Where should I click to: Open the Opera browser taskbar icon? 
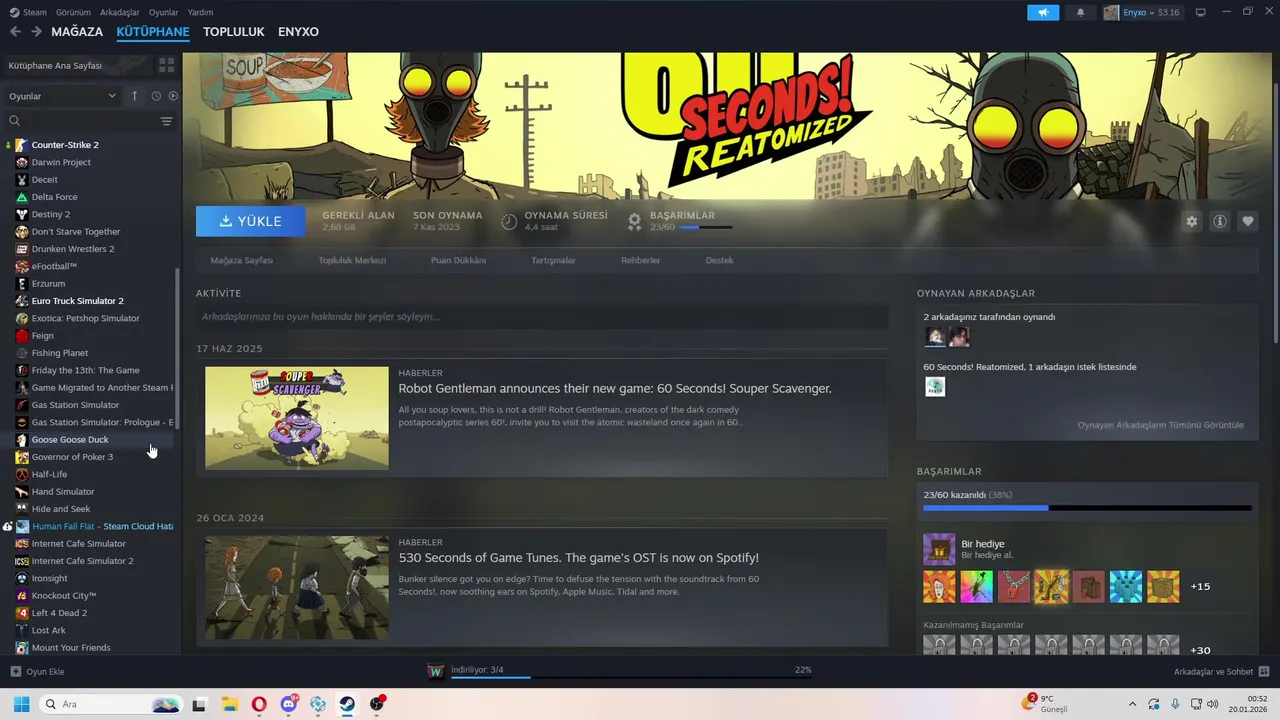point(259,704)
